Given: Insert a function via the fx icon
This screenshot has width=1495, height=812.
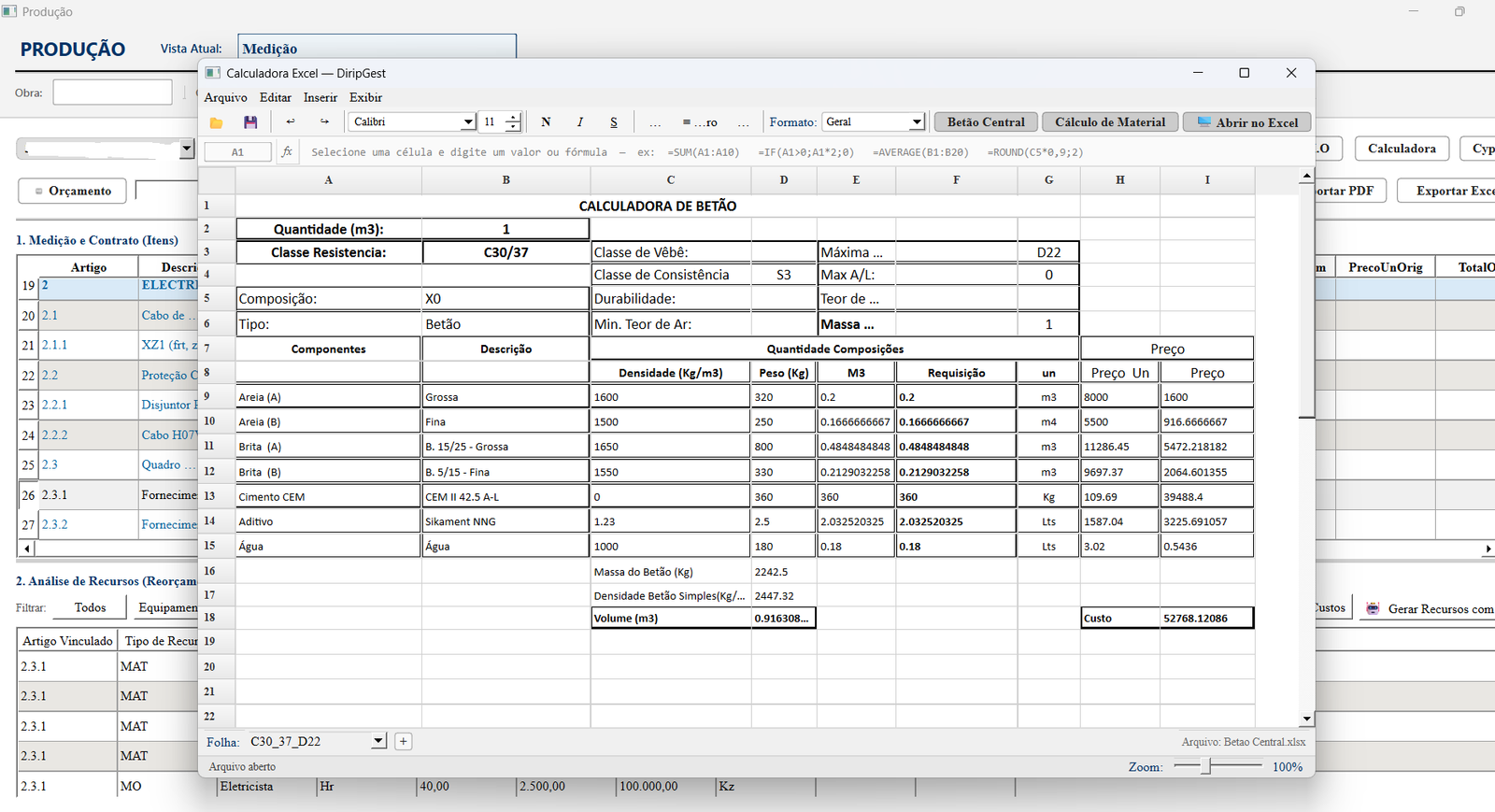Looking at the screenshot, I should point(287,151).
